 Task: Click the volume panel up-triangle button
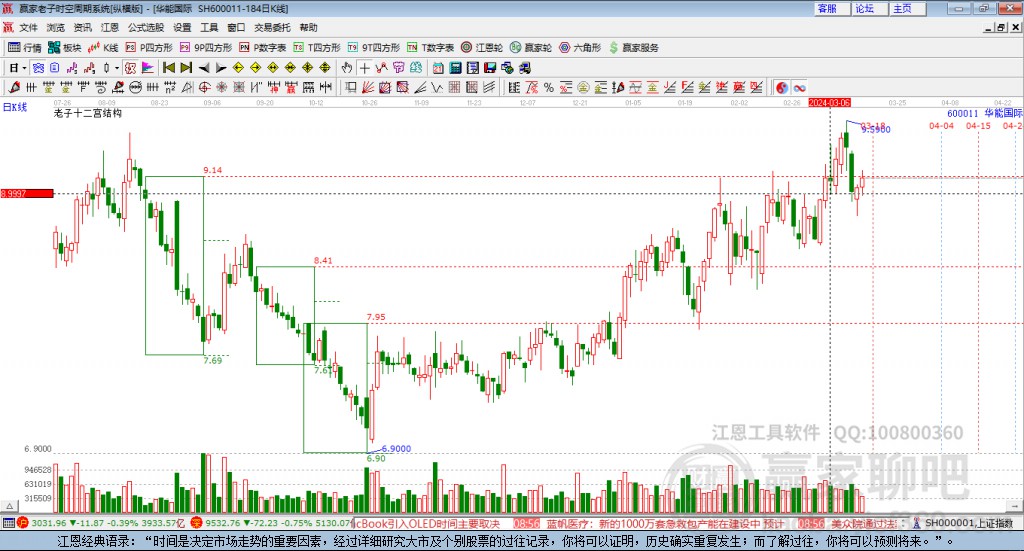(x=9, y=506)
